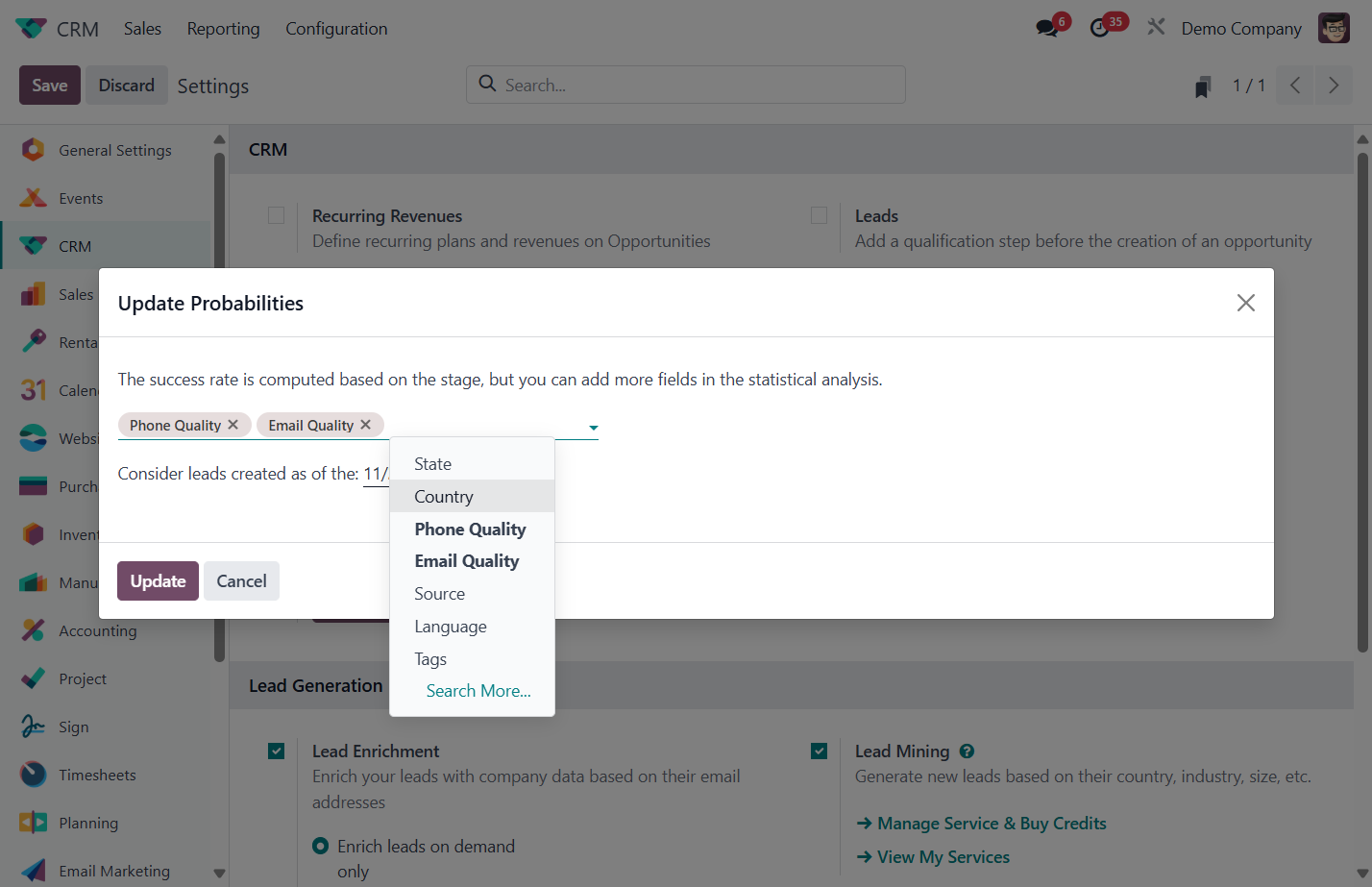Go to previous record arrow
The width and height of the screenshot is (1372, 887).
point(1294,86)
